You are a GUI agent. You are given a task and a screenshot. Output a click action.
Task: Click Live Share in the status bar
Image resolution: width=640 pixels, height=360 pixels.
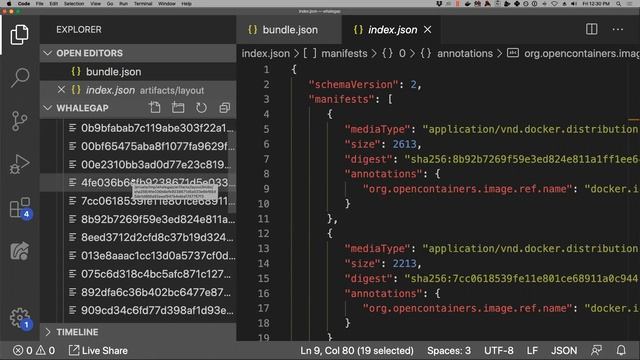click(x=98, y=351)
